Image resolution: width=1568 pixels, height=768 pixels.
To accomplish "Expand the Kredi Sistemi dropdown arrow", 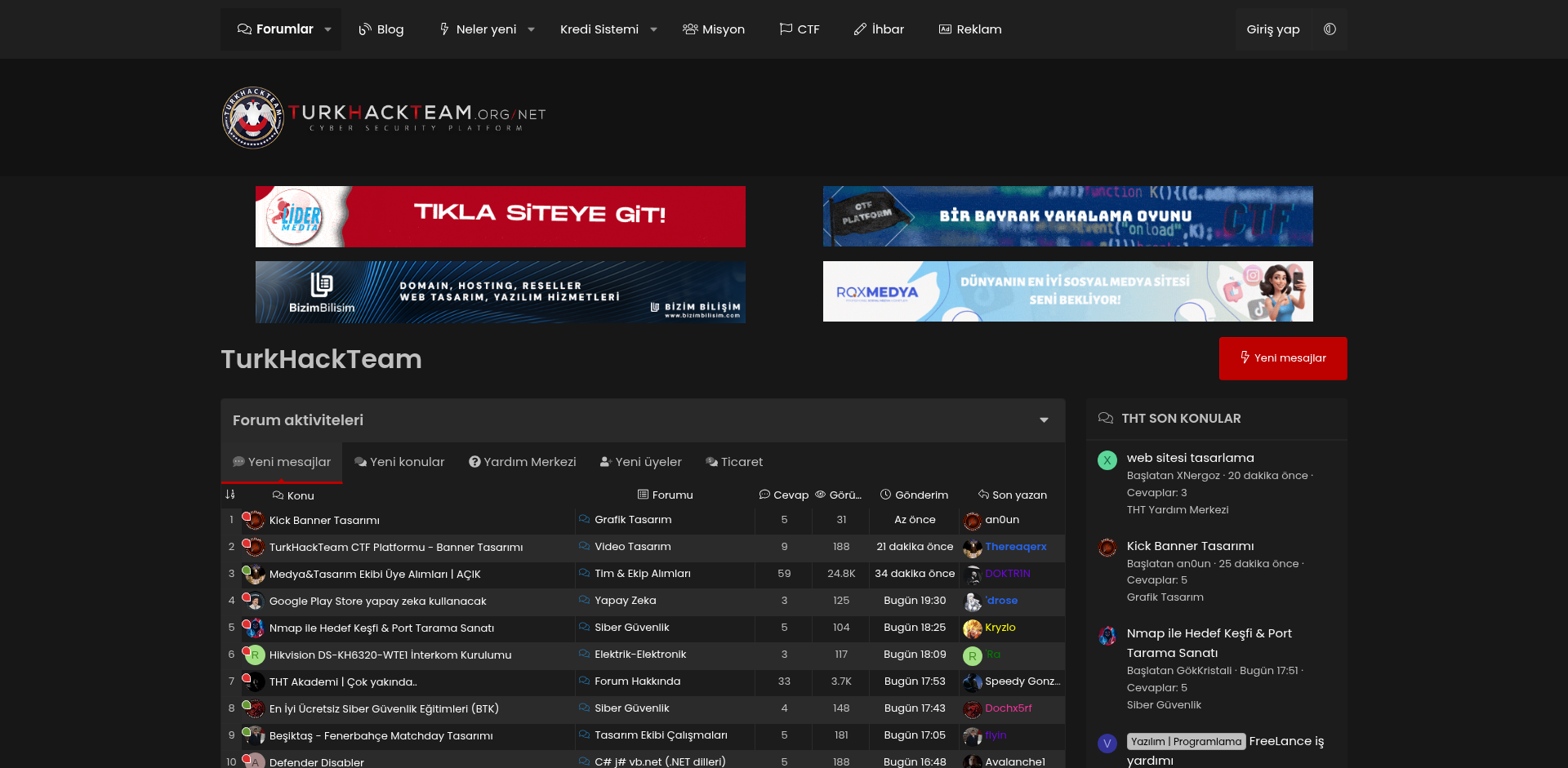I will tap(653, 29).
